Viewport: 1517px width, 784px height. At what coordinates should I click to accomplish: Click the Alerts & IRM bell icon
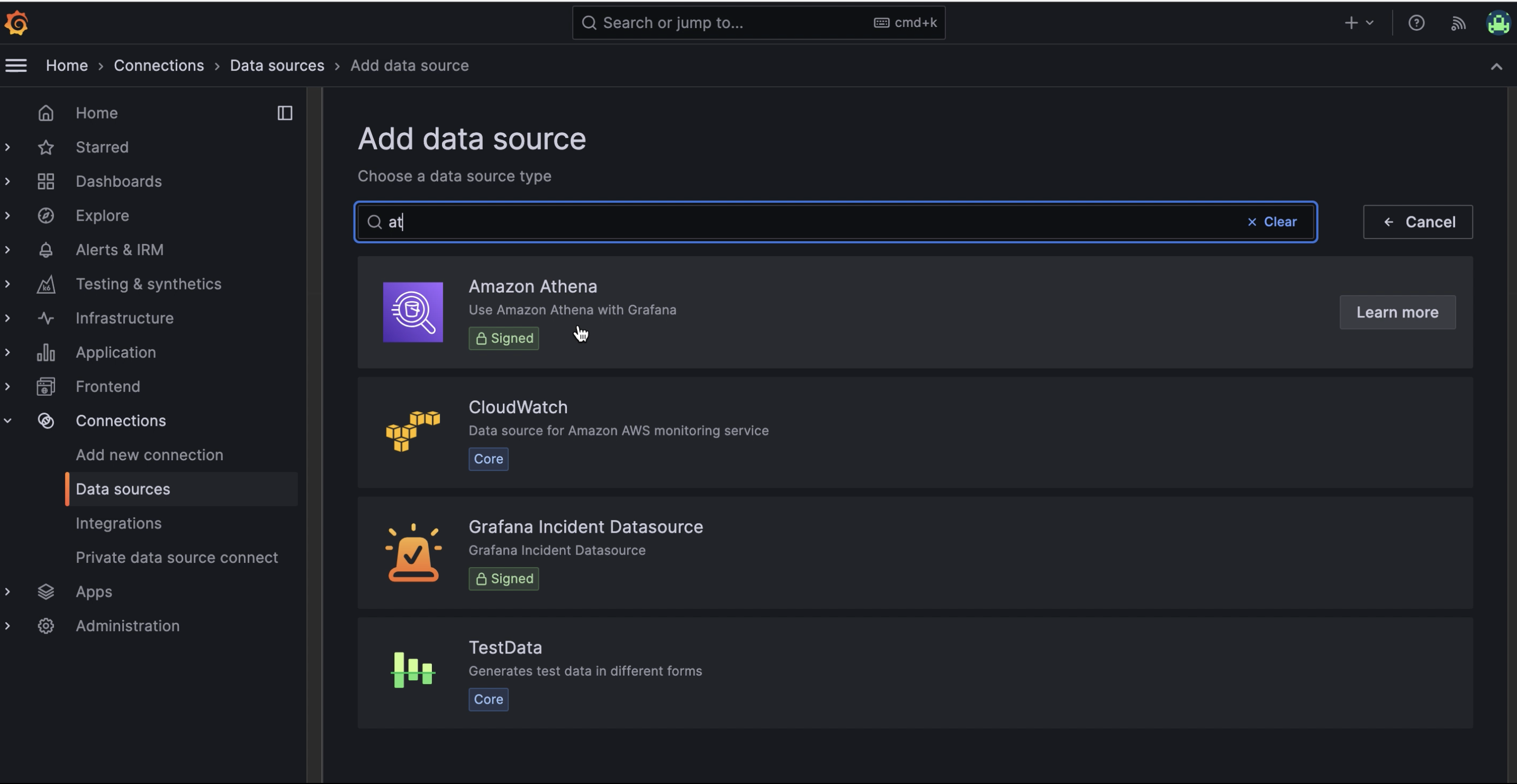(x=46, y=250)
